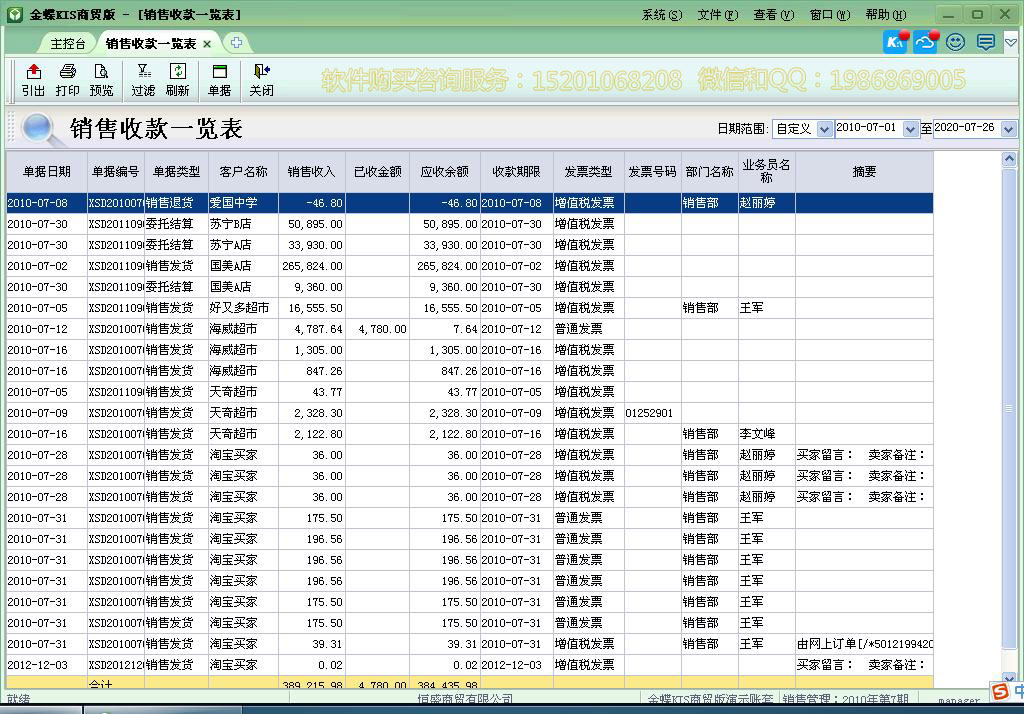Open the QQ chat icon at top right
Viewport: 1024px width, 714px height.
pos(923,42)
